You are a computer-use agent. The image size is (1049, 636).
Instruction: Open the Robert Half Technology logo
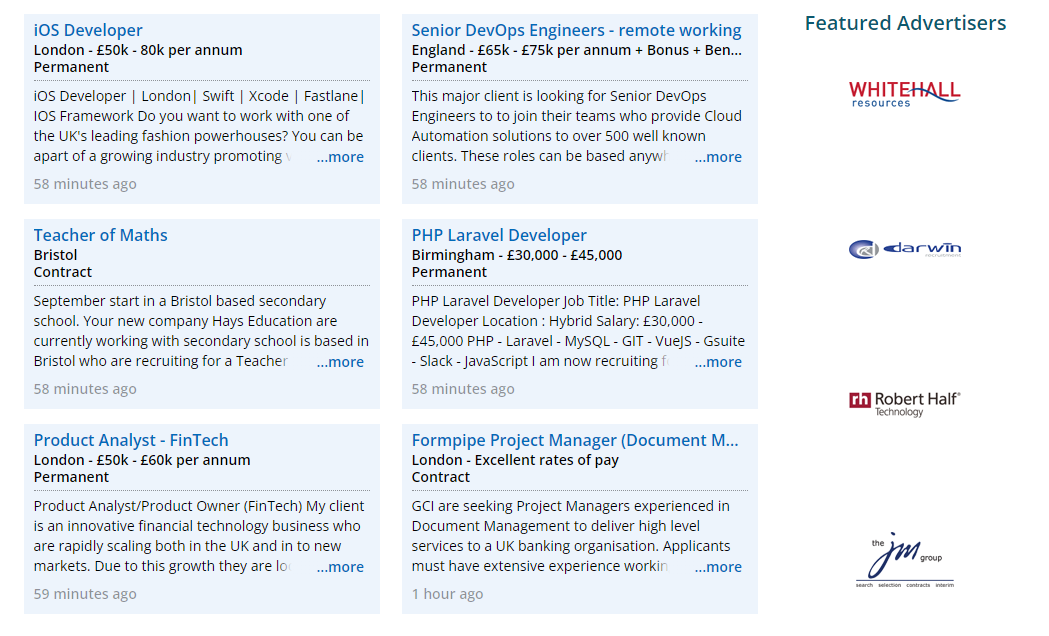tap(904, 403)
